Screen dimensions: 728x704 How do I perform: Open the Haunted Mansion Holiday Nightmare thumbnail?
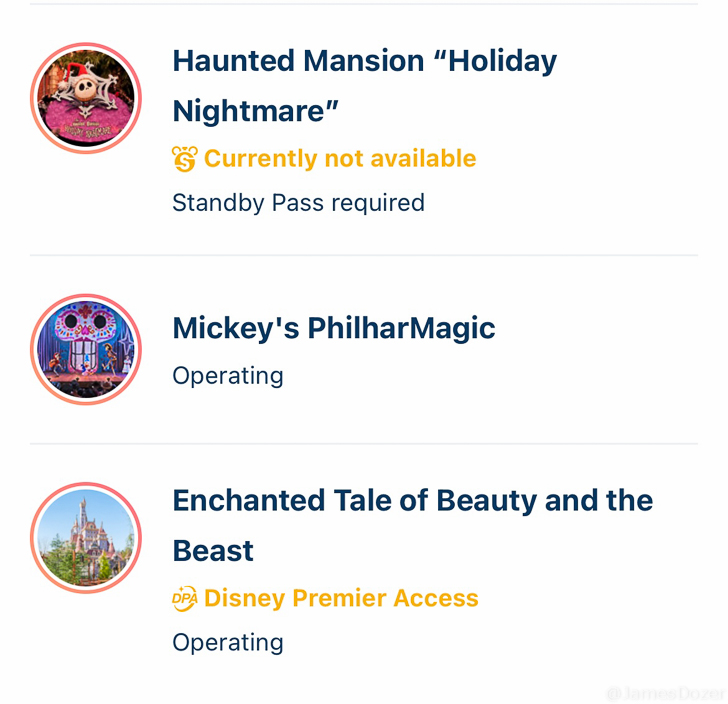86,98
